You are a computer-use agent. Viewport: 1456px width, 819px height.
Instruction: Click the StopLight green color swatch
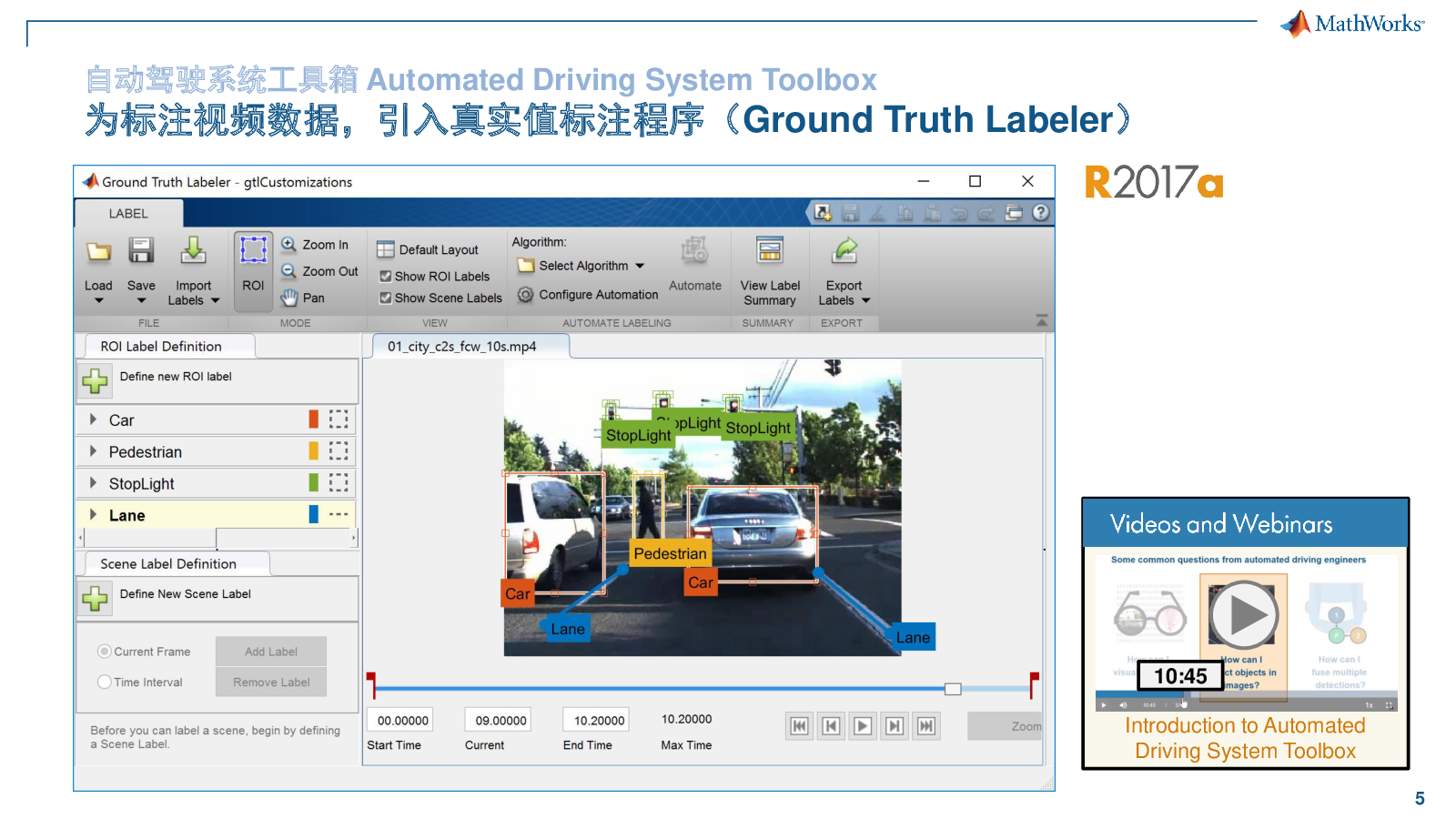click(x=314, y=482)
